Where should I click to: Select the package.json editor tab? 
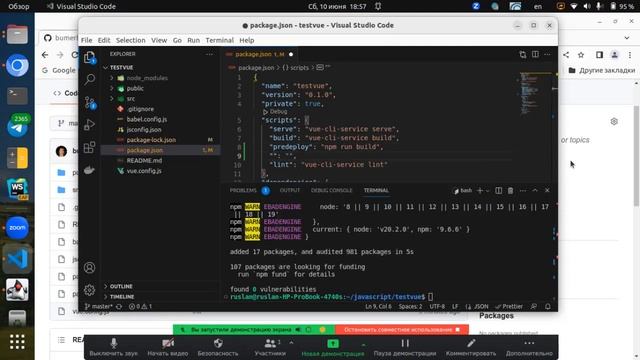pyautogui.click(x=259, y=54)
